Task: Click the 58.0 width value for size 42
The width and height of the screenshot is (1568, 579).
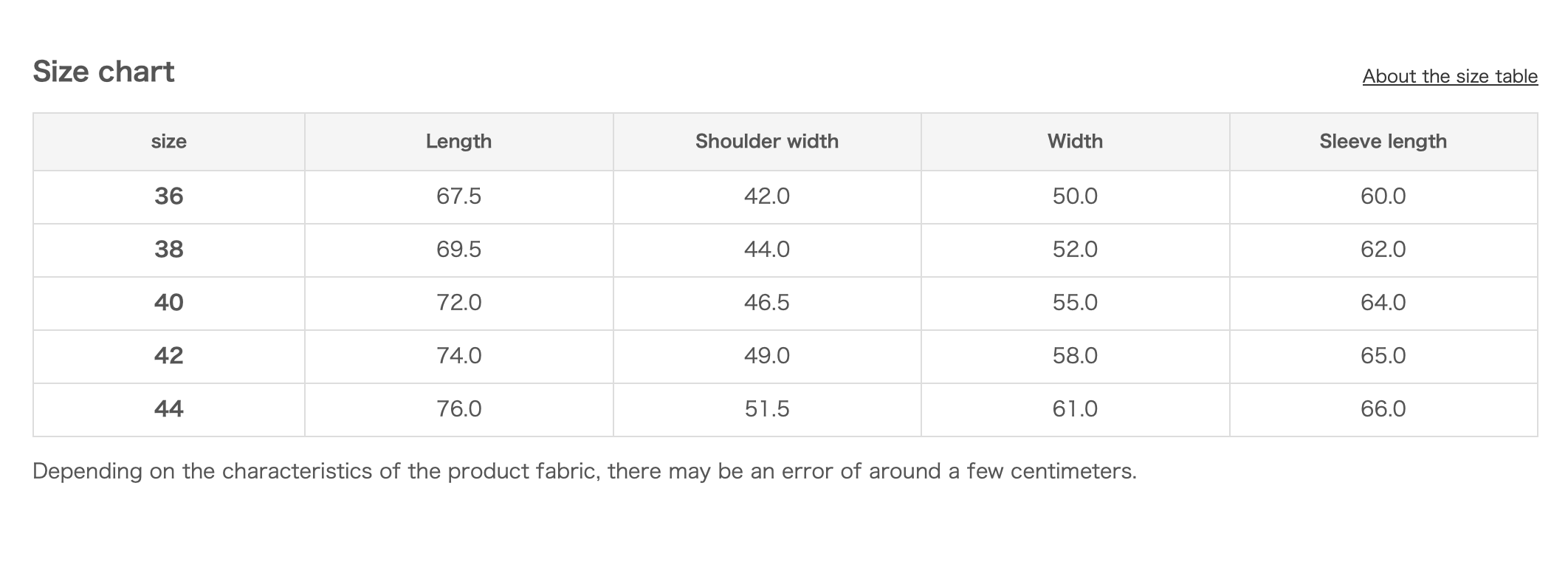Action: click(x=1074, y=355)
